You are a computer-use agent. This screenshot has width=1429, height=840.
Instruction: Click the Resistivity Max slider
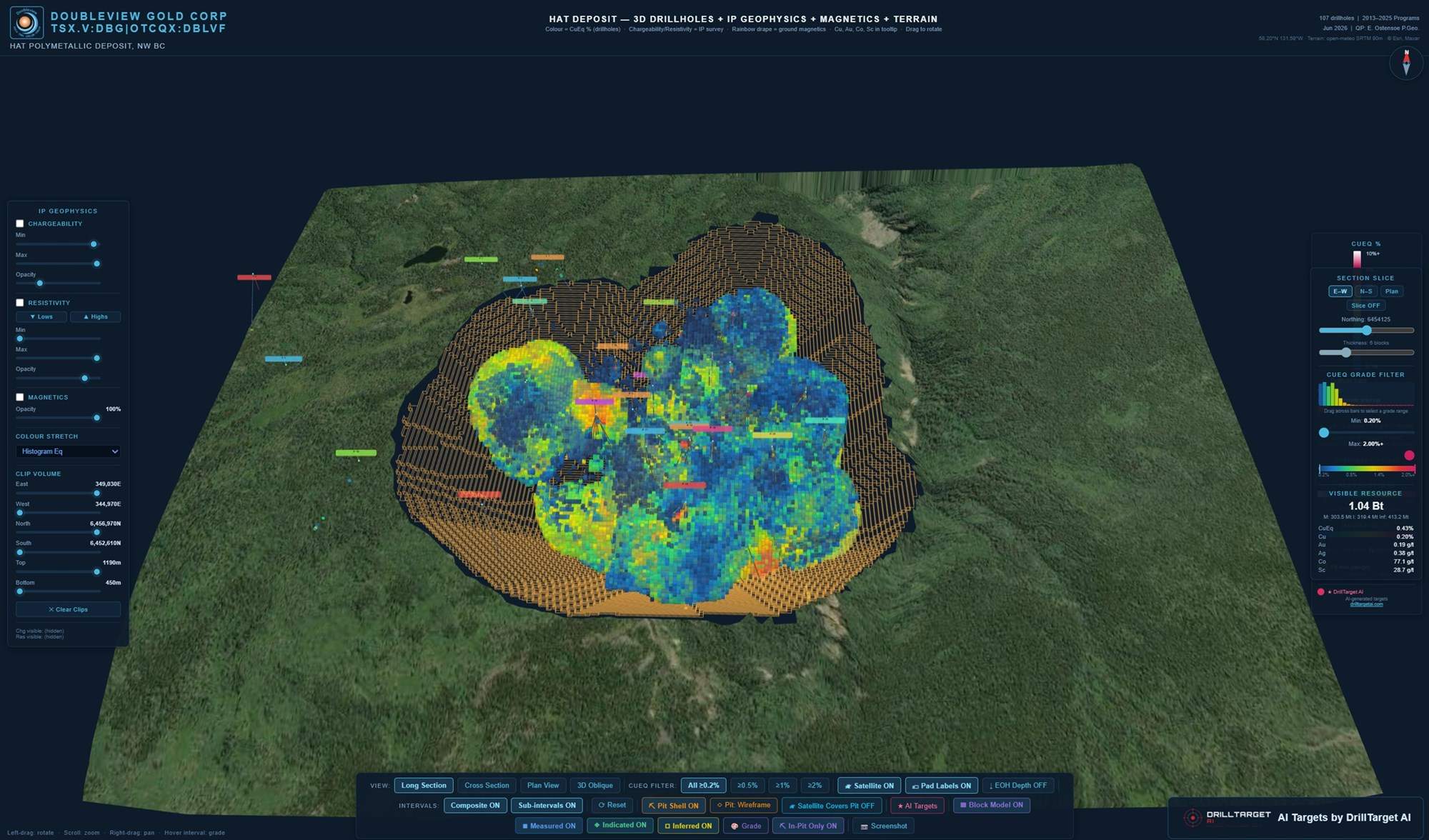click(x=58, y=359)
